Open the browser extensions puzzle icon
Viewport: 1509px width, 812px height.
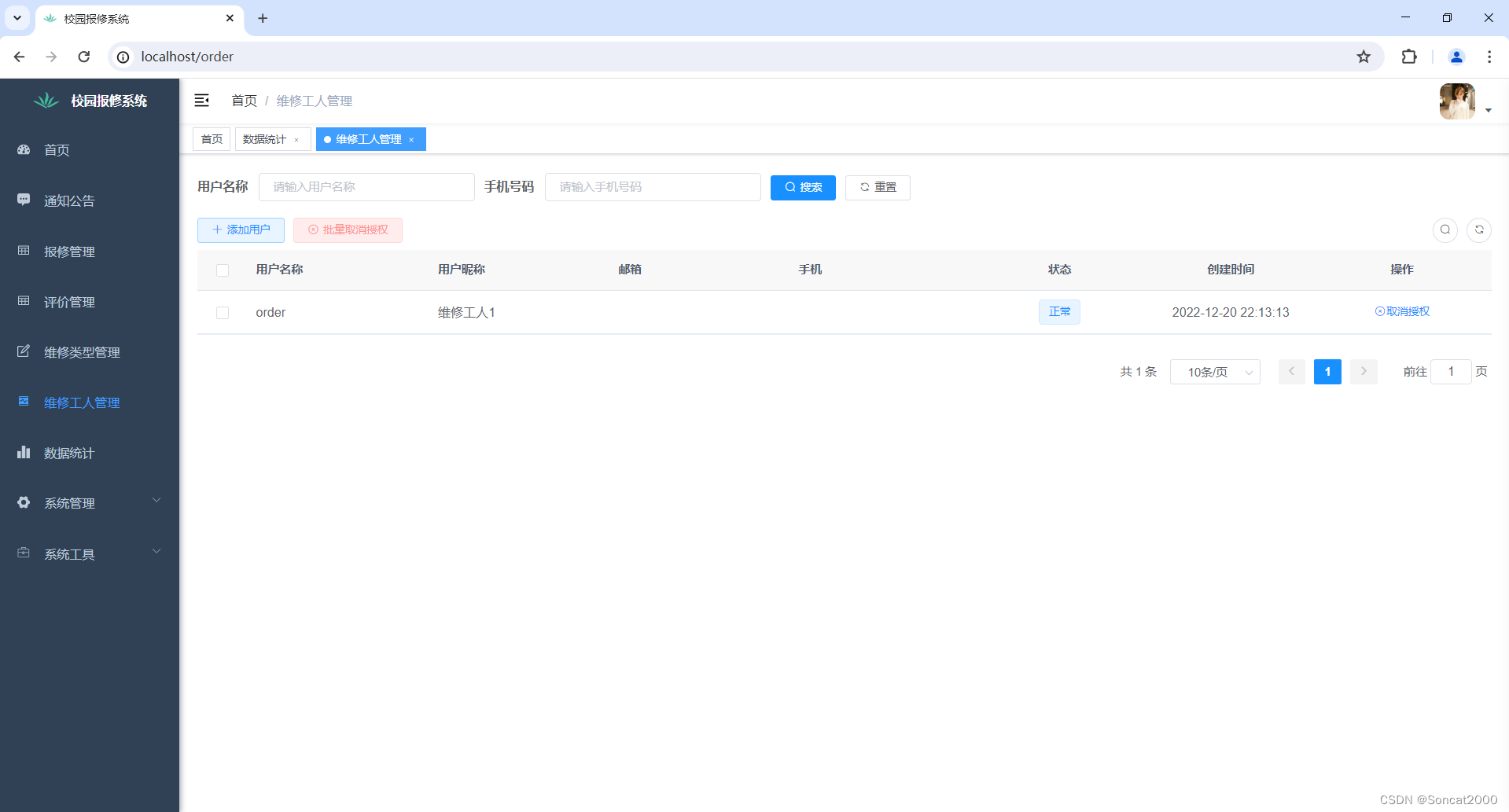pos(1409,57)
